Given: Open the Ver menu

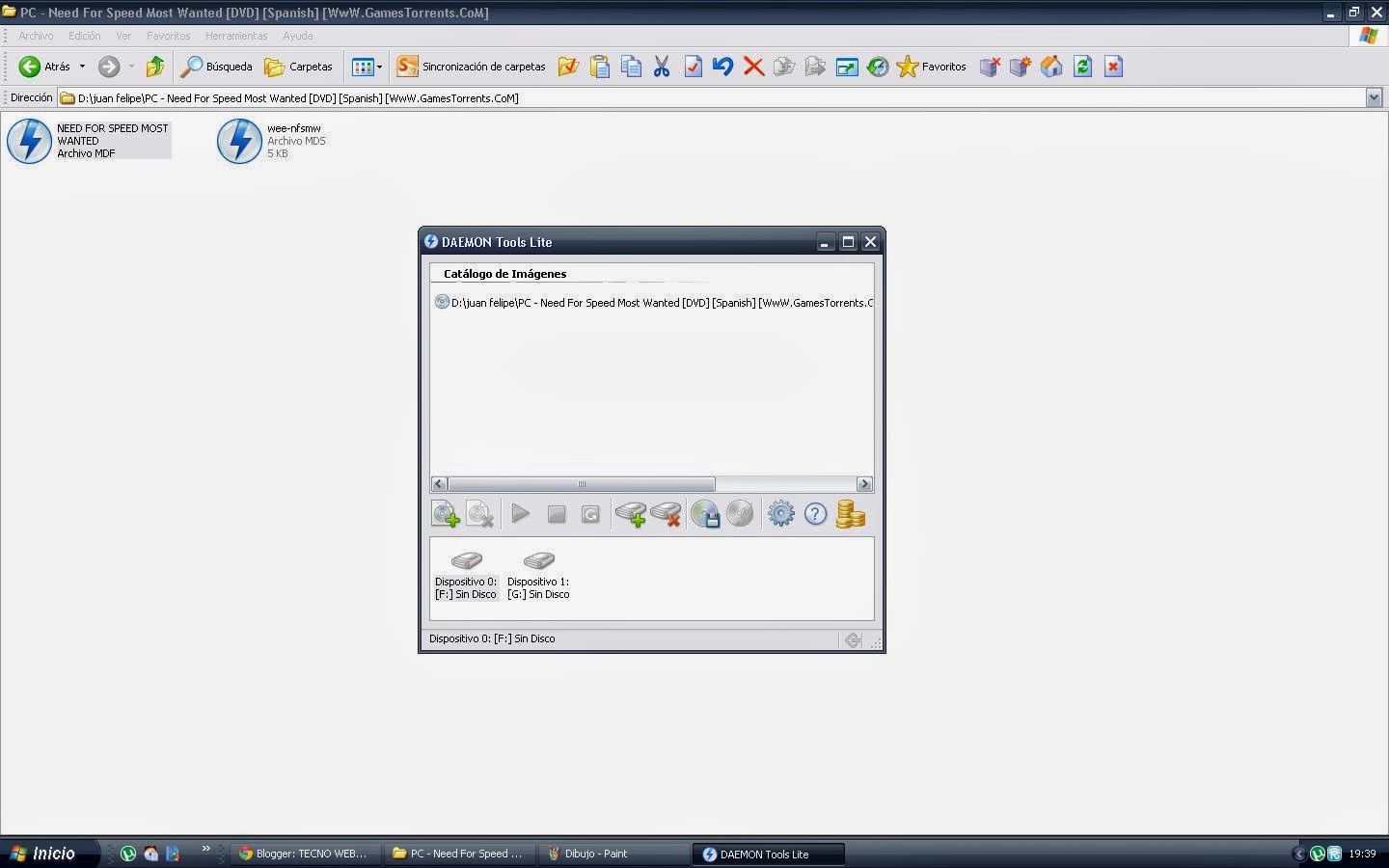Looking at the screenshot, I should point(123,36).
